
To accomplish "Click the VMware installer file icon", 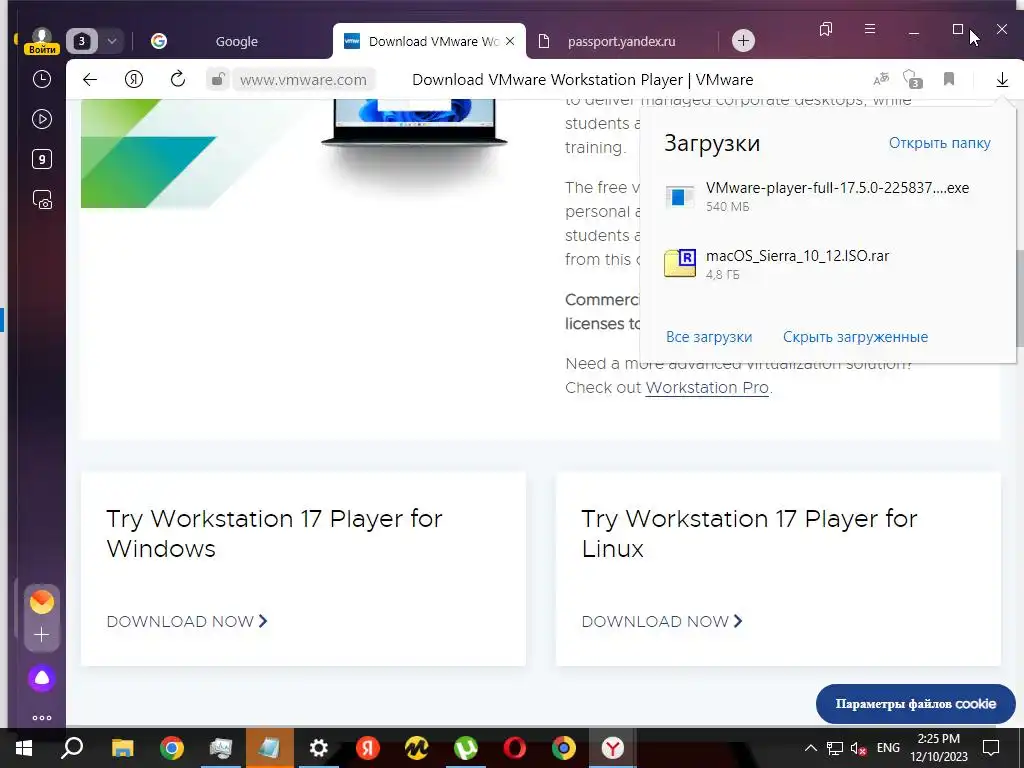I will [679, 197].
